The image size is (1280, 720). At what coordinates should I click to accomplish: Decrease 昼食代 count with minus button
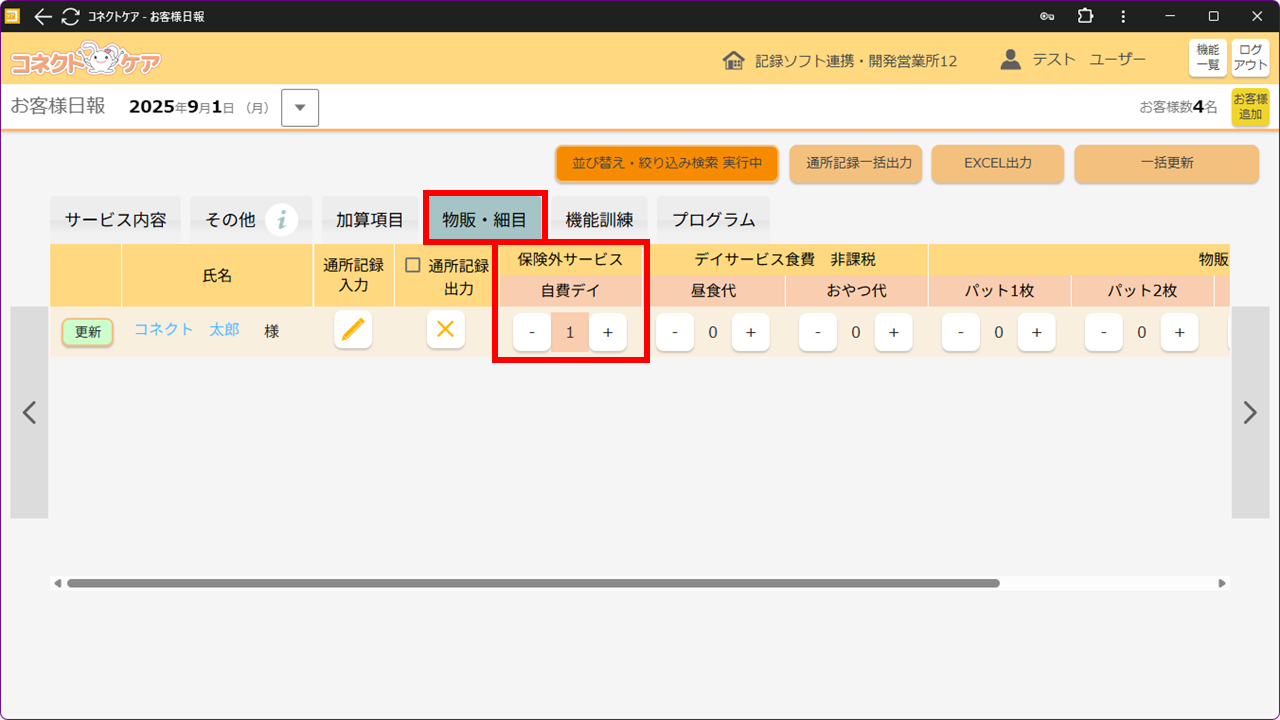[x=675, y=332]
